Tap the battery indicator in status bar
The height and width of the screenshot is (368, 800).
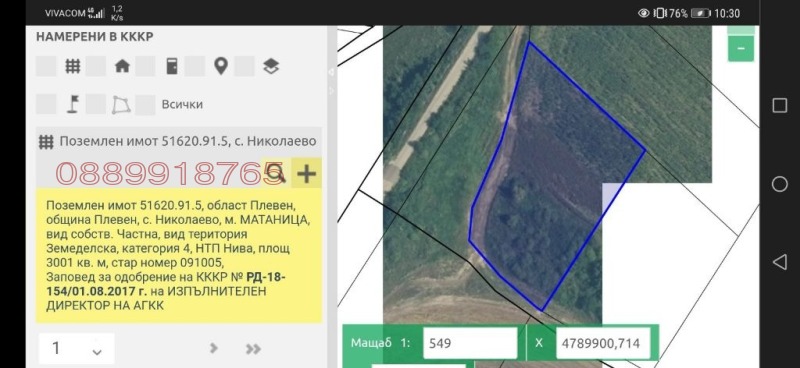coord(701,13)
